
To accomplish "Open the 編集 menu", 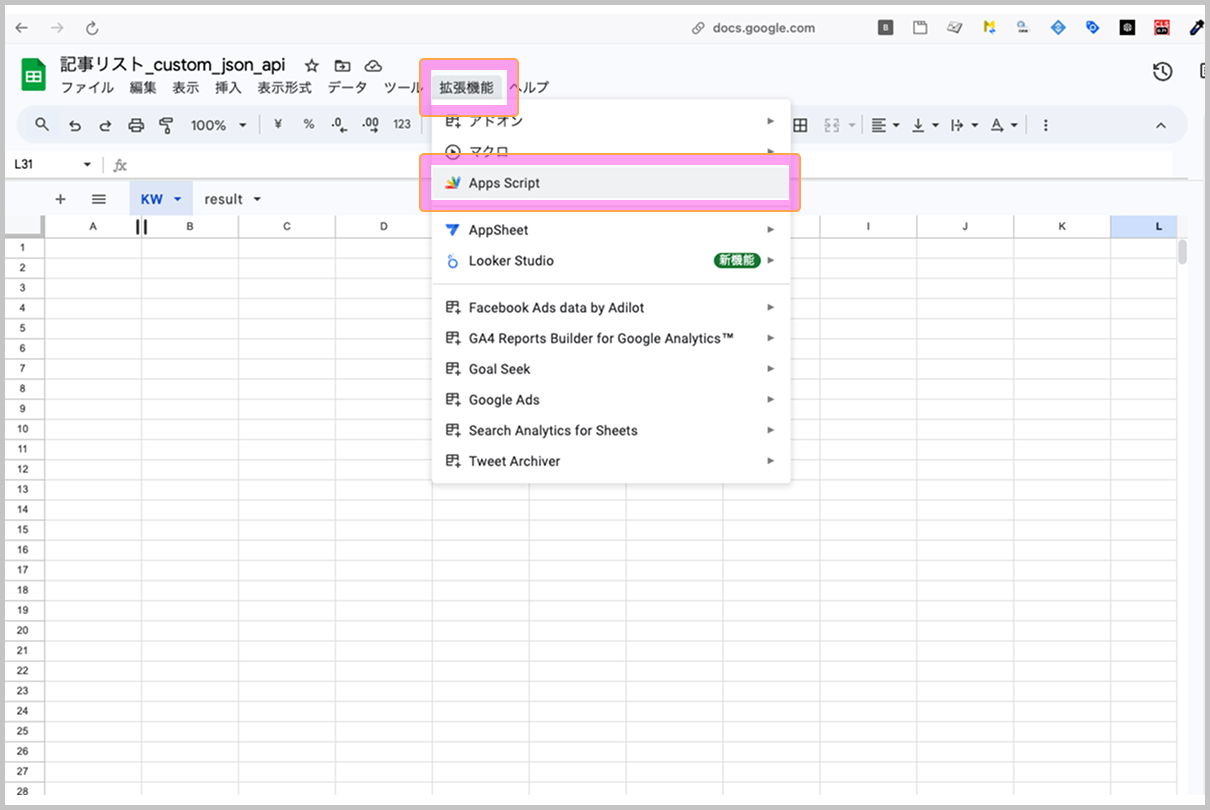I will point(143,87).
